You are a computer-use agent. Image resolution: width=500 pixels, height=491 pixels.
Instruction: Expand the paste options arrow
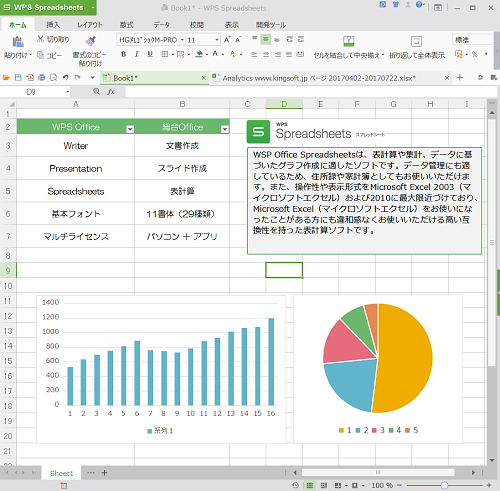coord(30,55)
